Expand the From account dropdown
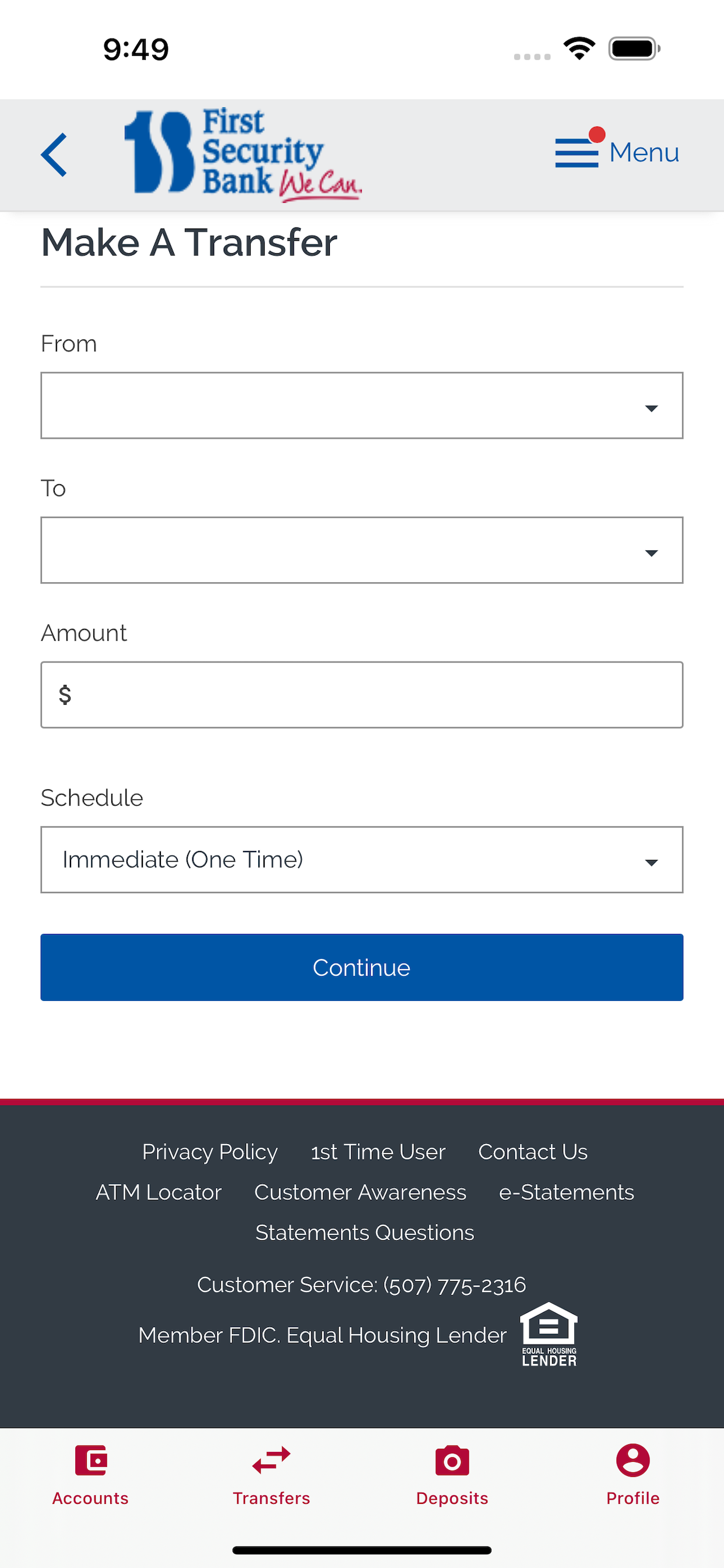The image size is (724, 1568). 362,405
